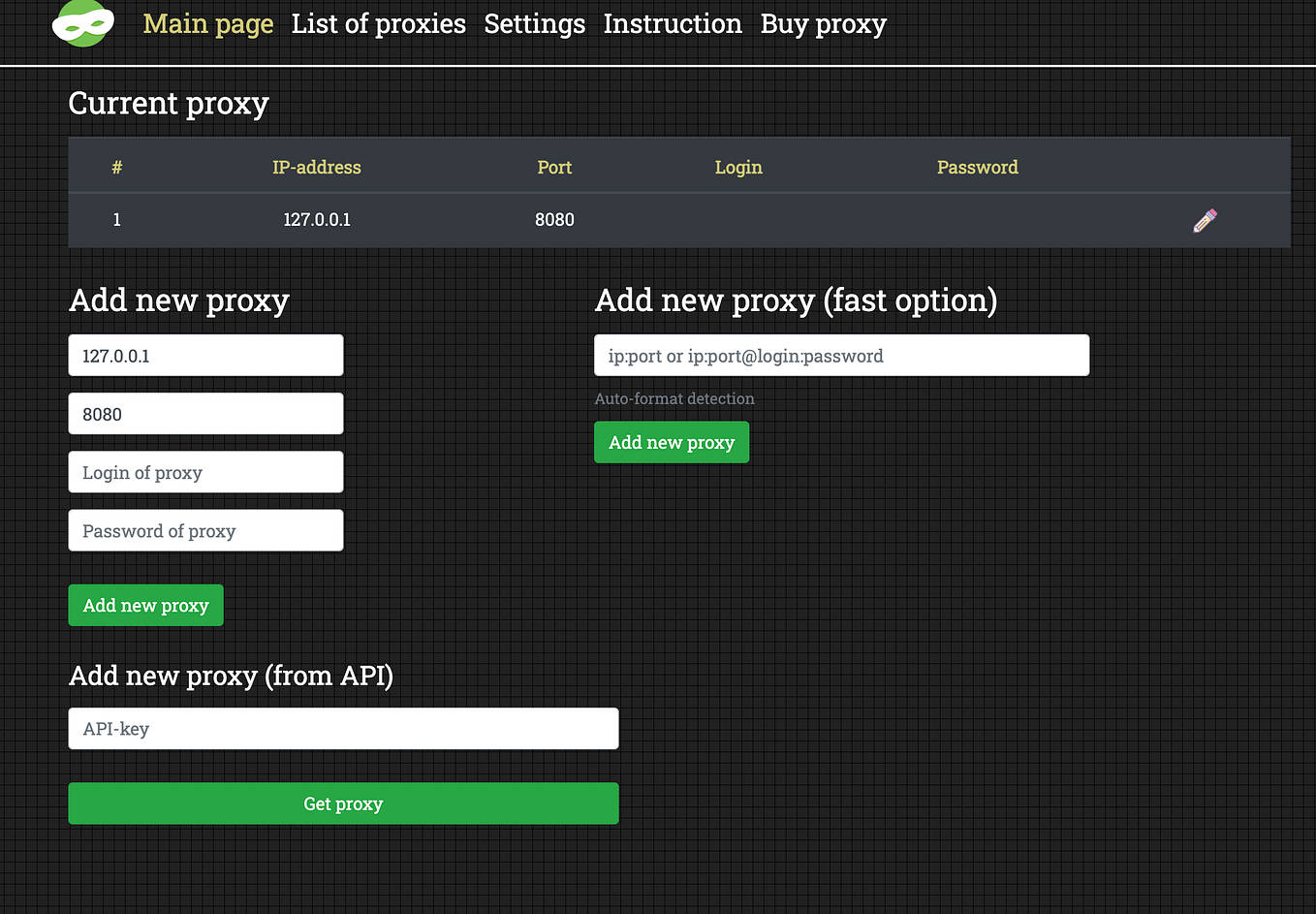Click the pencil icon to edit proxy
Viewport: 1316px width, 914px height.
point(1205,219)
